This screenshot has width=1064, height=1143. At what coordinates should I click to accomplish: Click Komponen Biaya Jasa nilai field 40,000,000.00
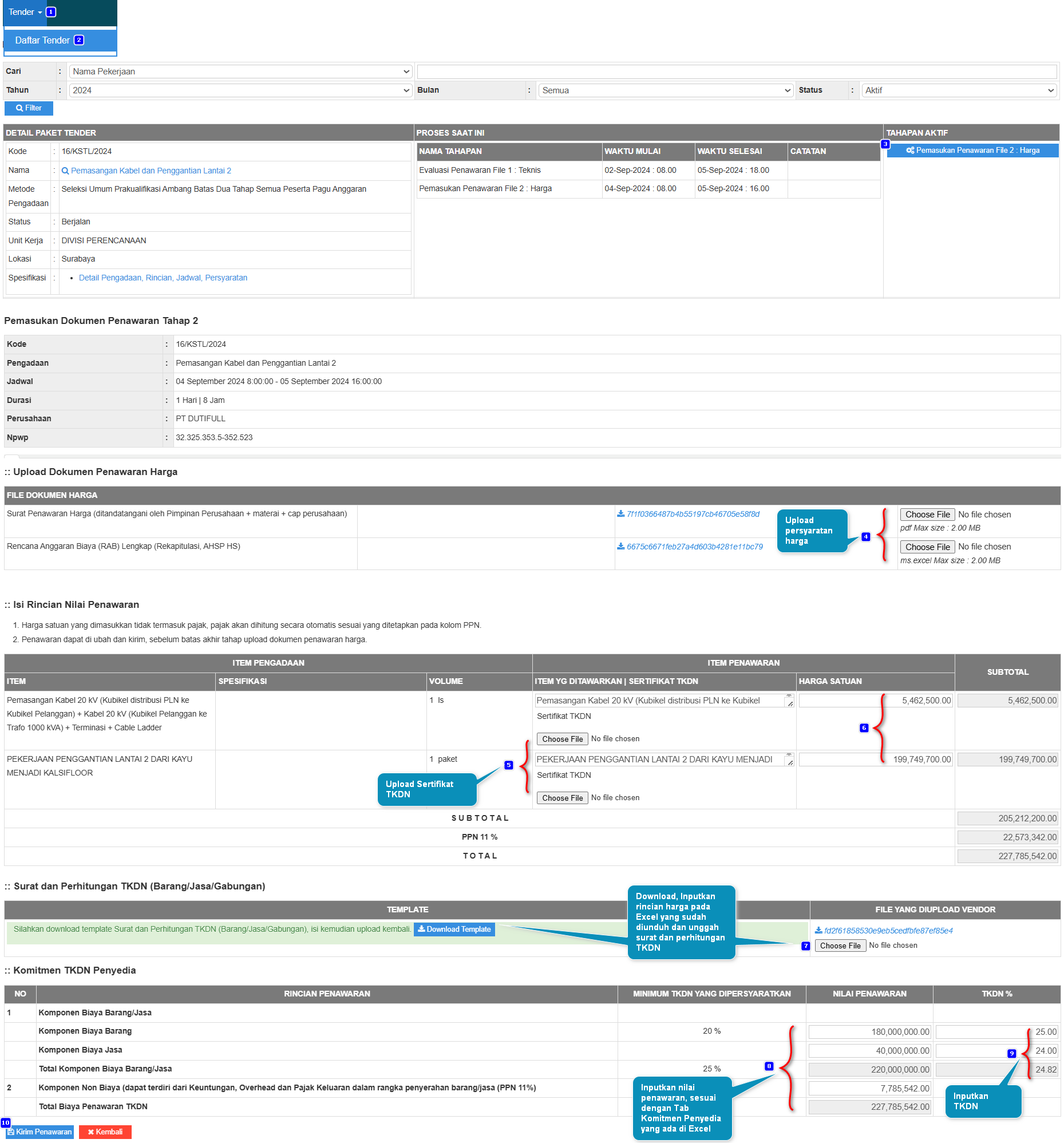tap(869, 1051)
